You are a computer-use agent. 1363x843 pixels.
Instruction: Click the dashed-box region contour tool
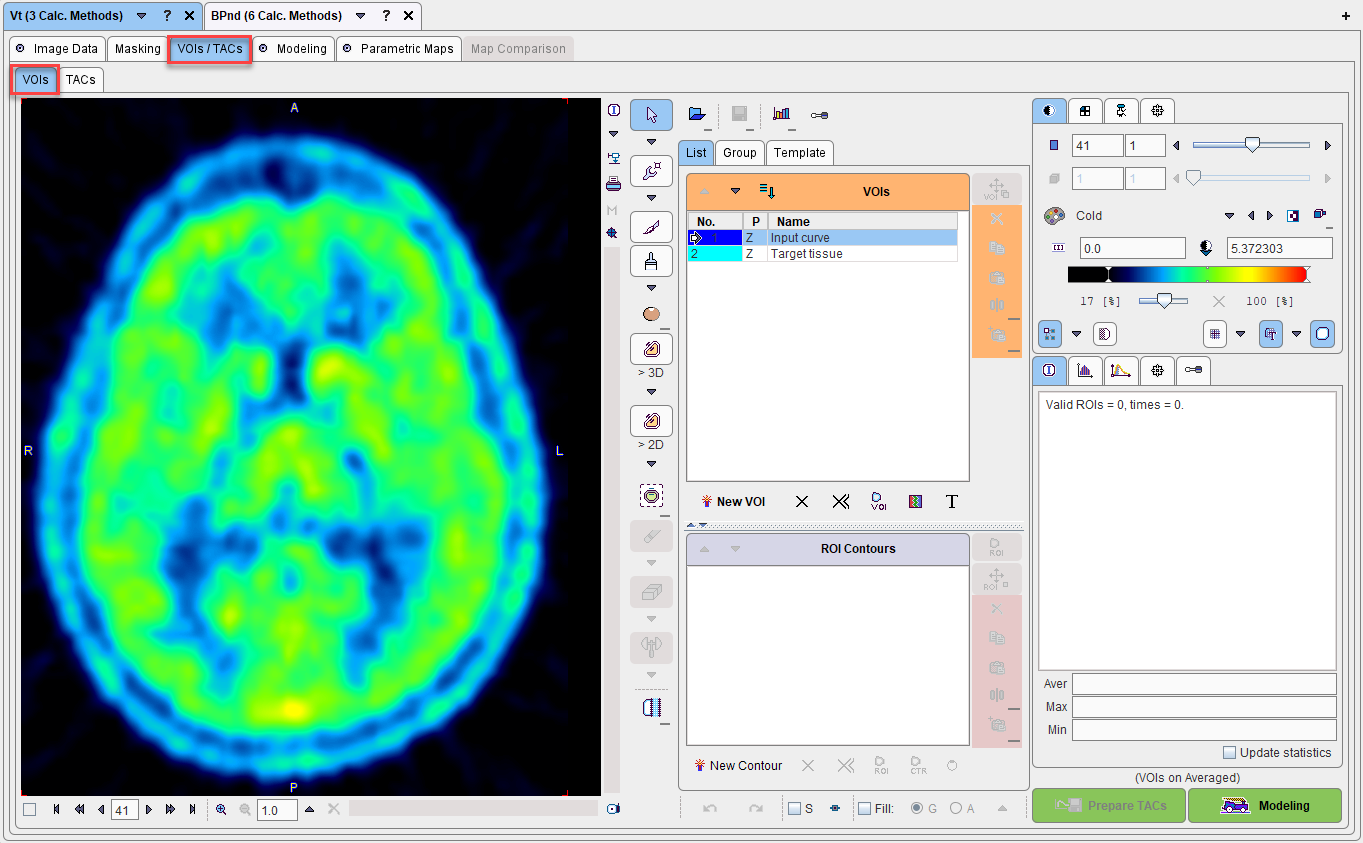pyautogui.click(x=651, y=495)
